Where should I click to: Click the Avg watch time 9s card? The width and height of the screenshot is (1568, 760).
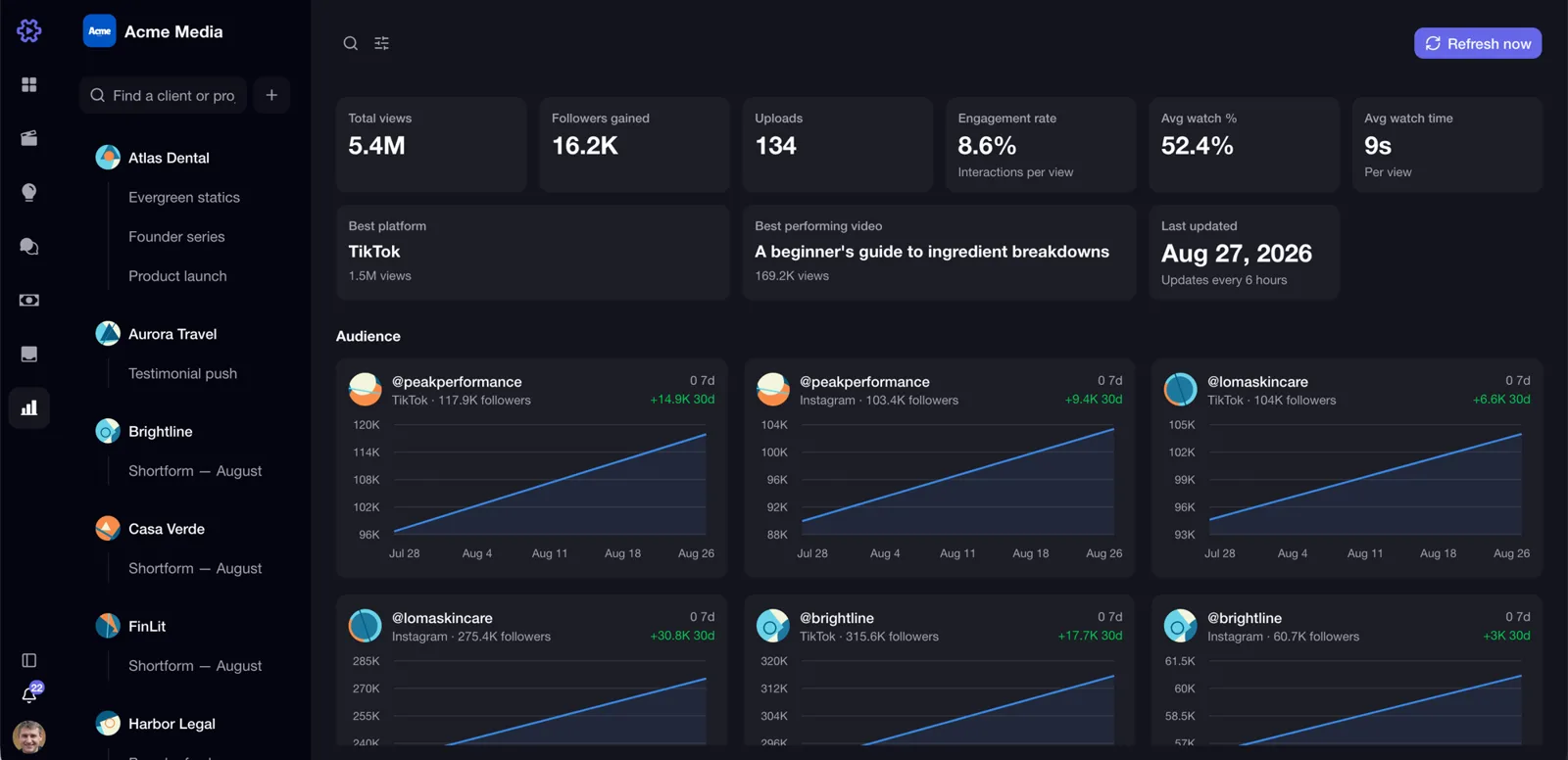click(1447, 145)
